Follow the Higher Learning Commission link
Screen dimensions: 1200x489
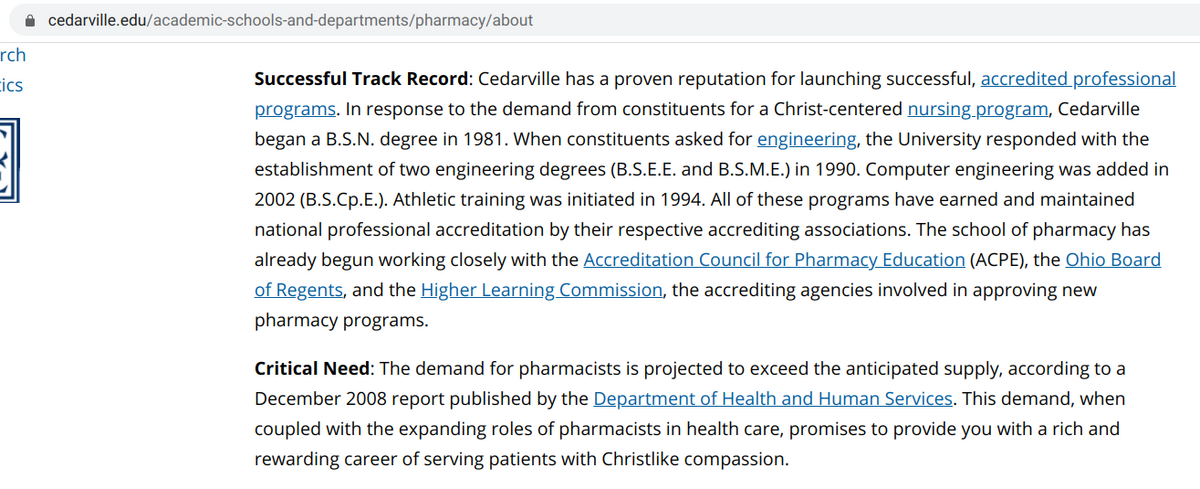click(x=541, y=290)
